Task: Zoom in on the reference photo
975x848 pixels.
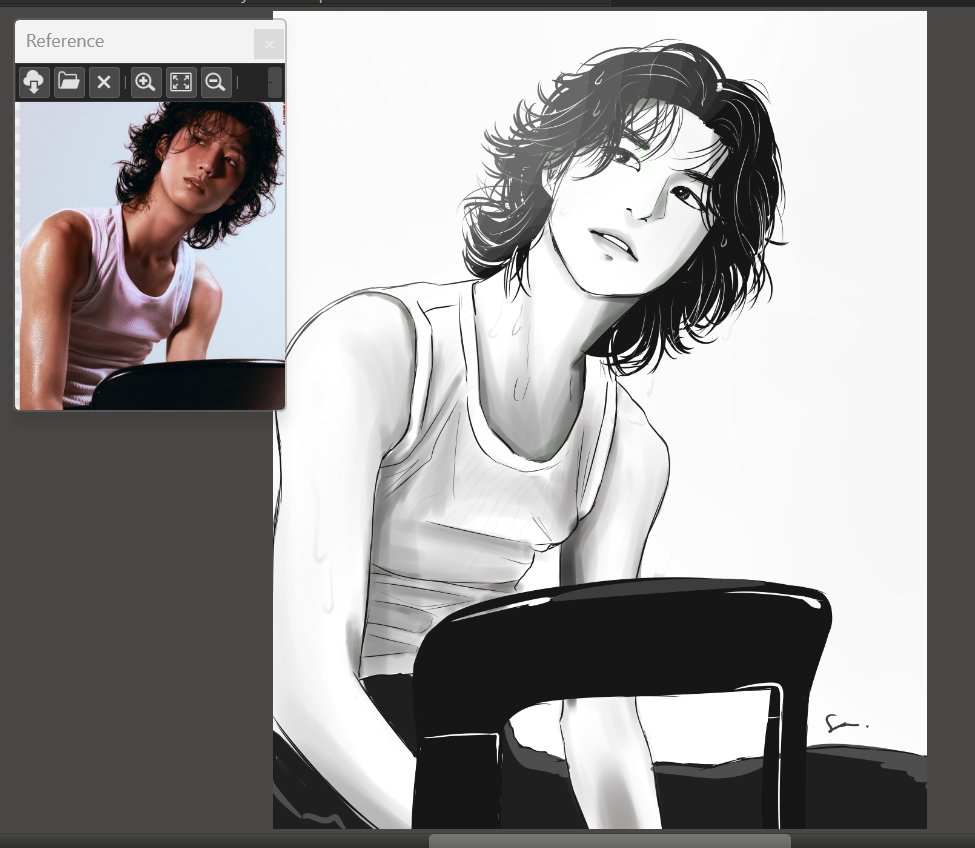Action: click(x=145, y=82)
